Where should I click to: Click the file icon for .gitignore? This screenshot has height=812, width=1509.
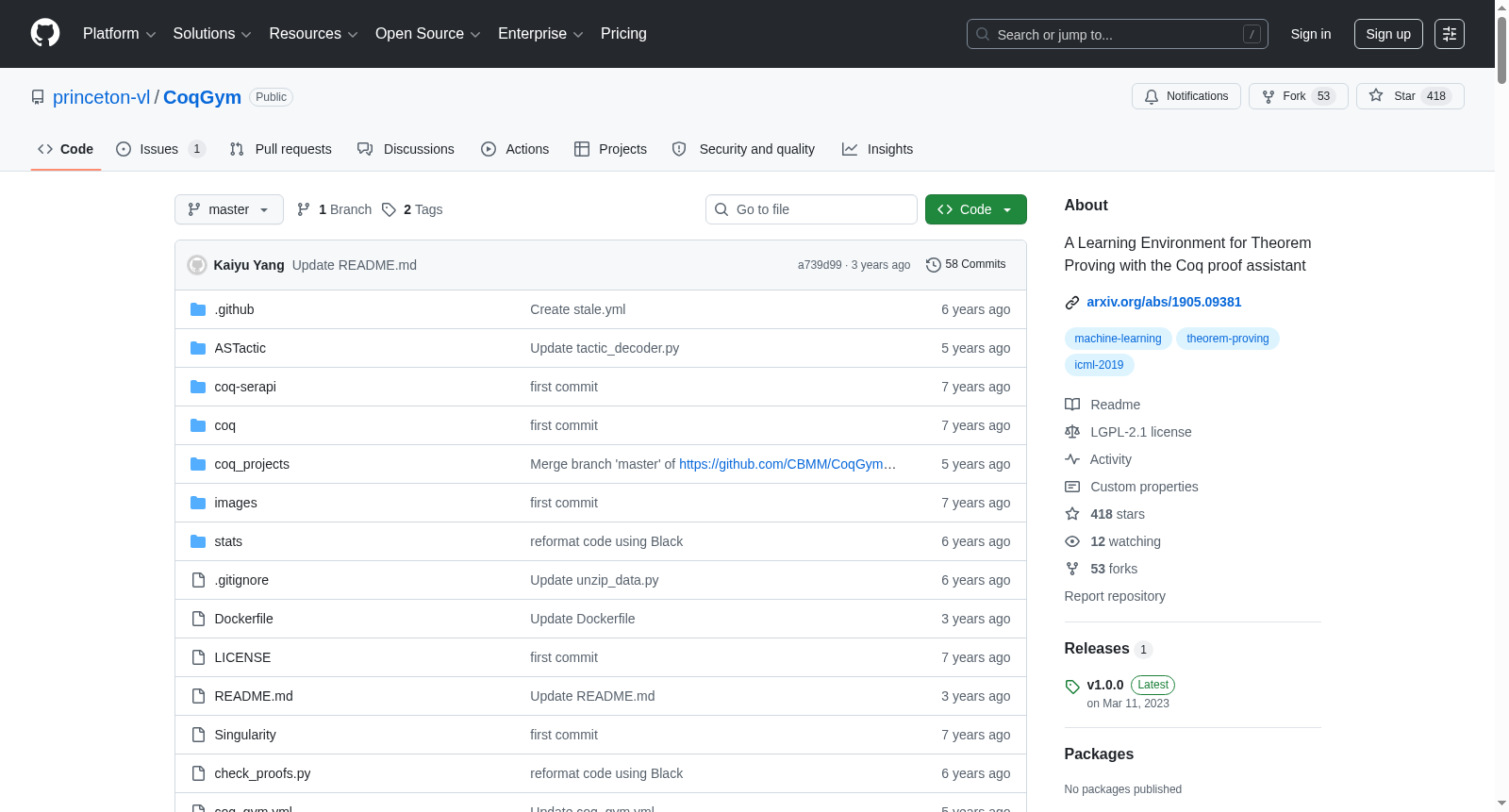[198, 580]
